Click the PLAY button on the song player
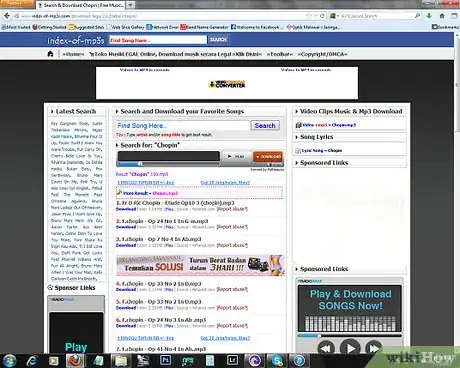460x368 pixels. 236,156
